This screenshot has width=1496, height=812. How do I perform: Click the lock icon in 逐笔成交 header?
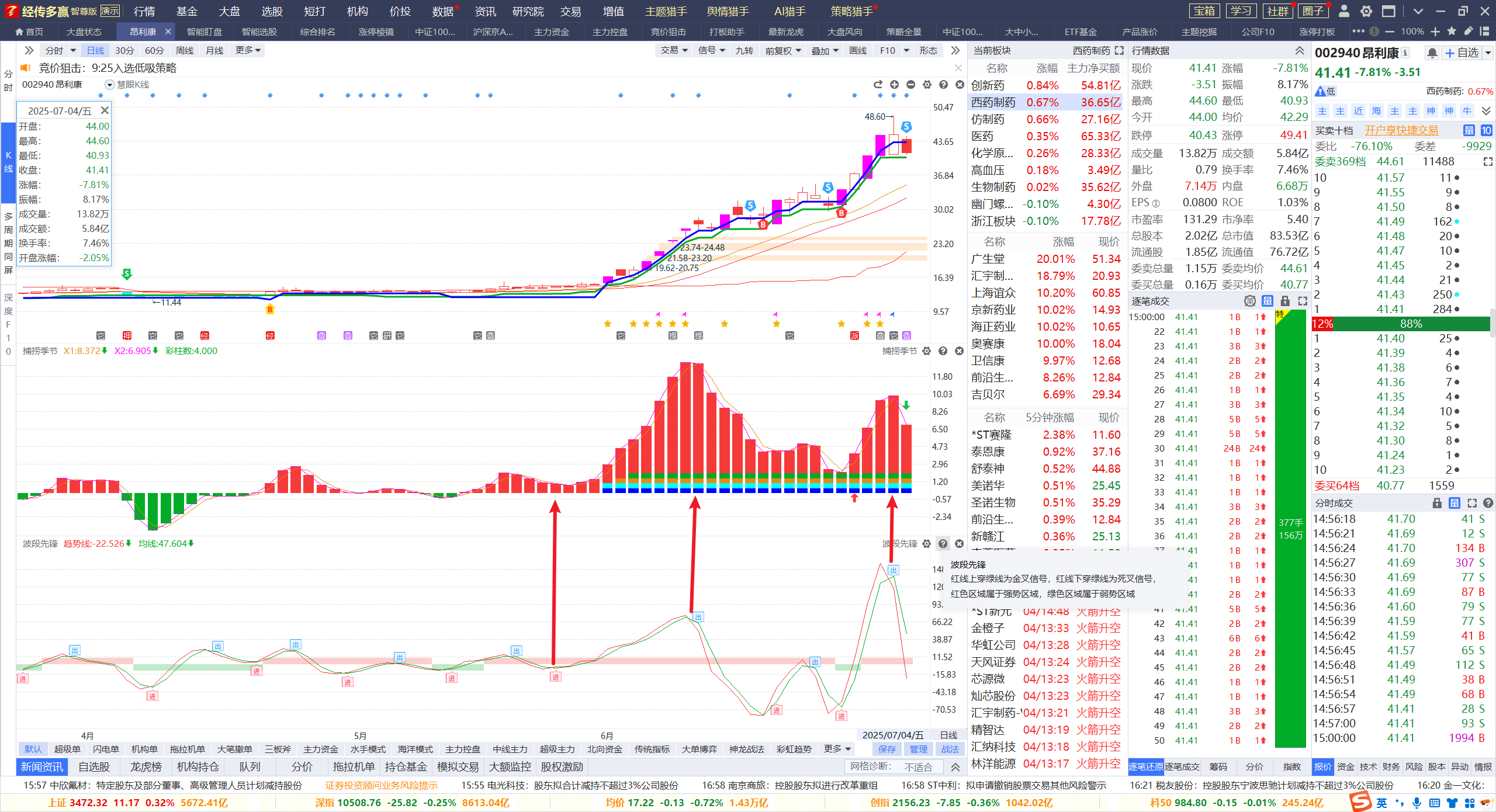coord(1285,301)
